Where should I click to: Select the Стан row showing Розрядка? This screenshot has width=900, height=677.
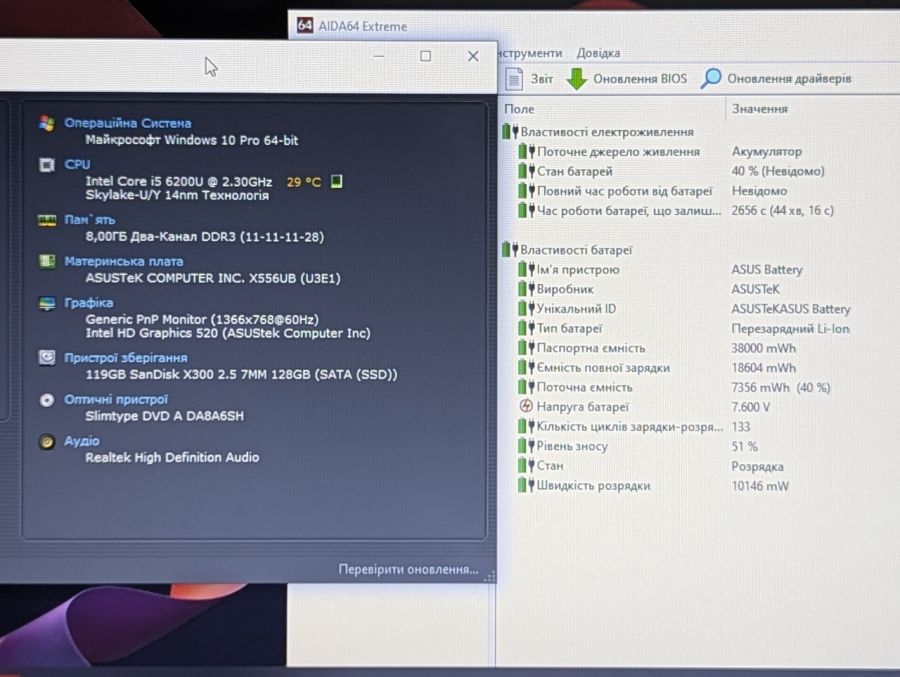coord(699,466)
